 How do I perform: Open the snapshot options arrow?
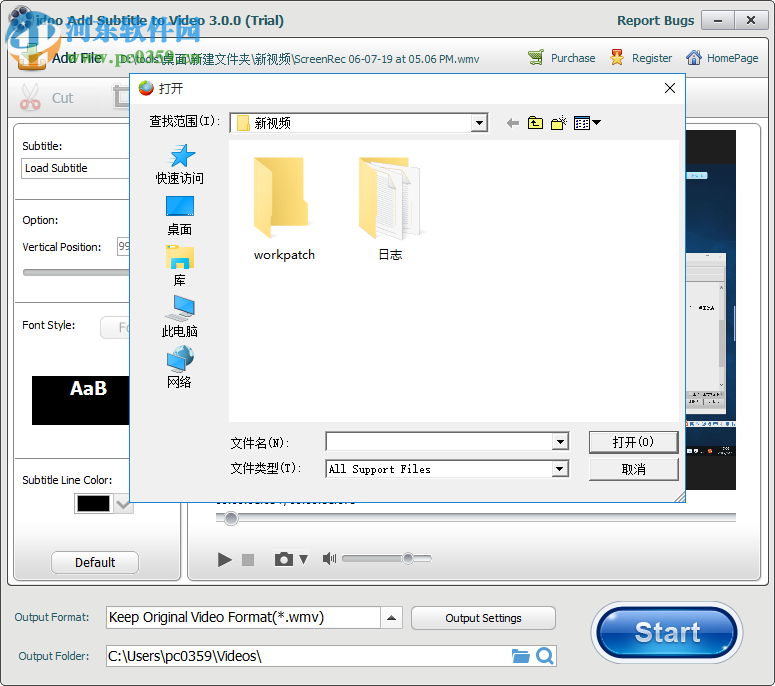303,559
